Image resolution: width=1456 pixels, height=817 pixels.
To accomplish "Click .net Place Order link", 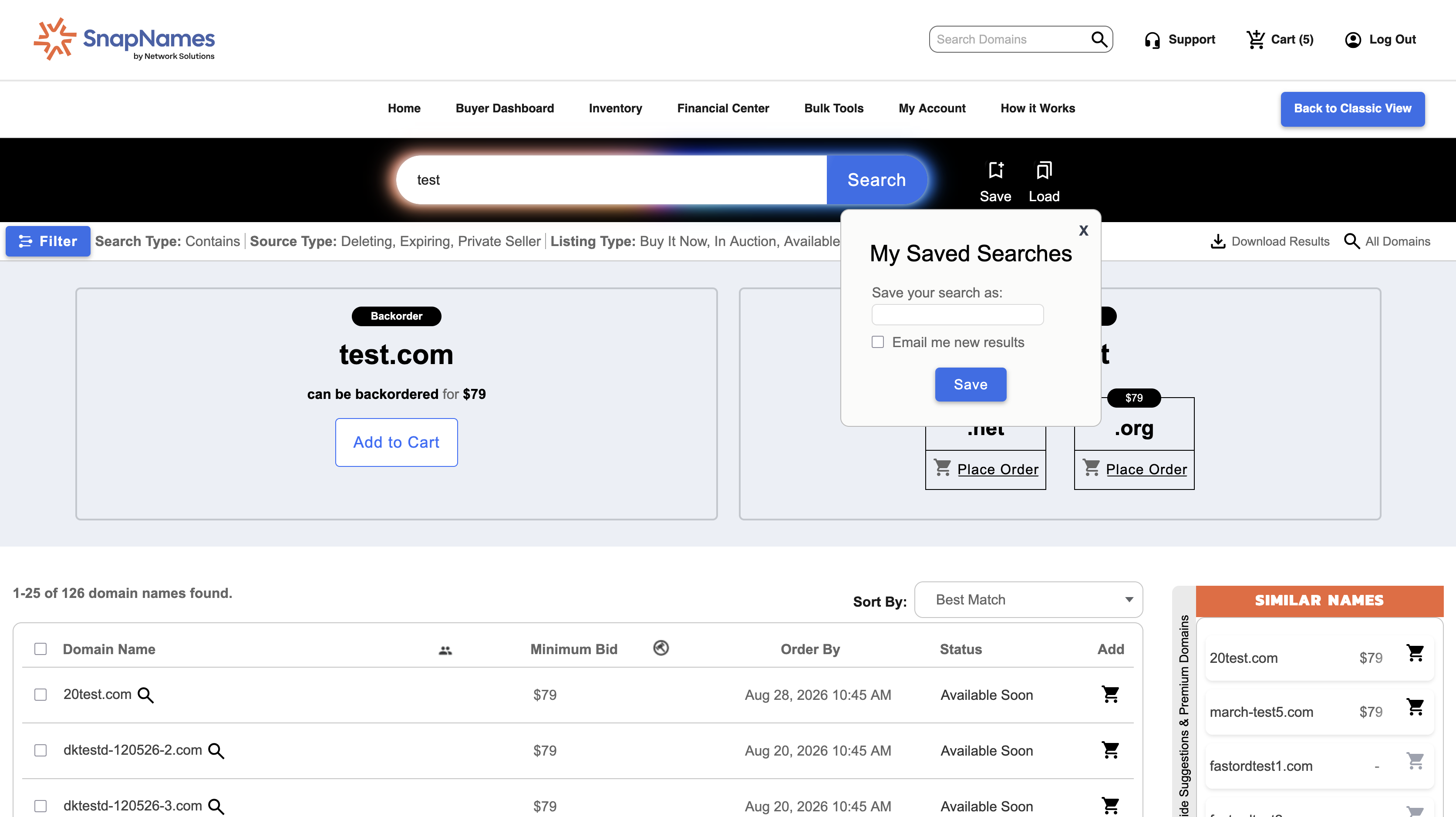I will point(998,469).
